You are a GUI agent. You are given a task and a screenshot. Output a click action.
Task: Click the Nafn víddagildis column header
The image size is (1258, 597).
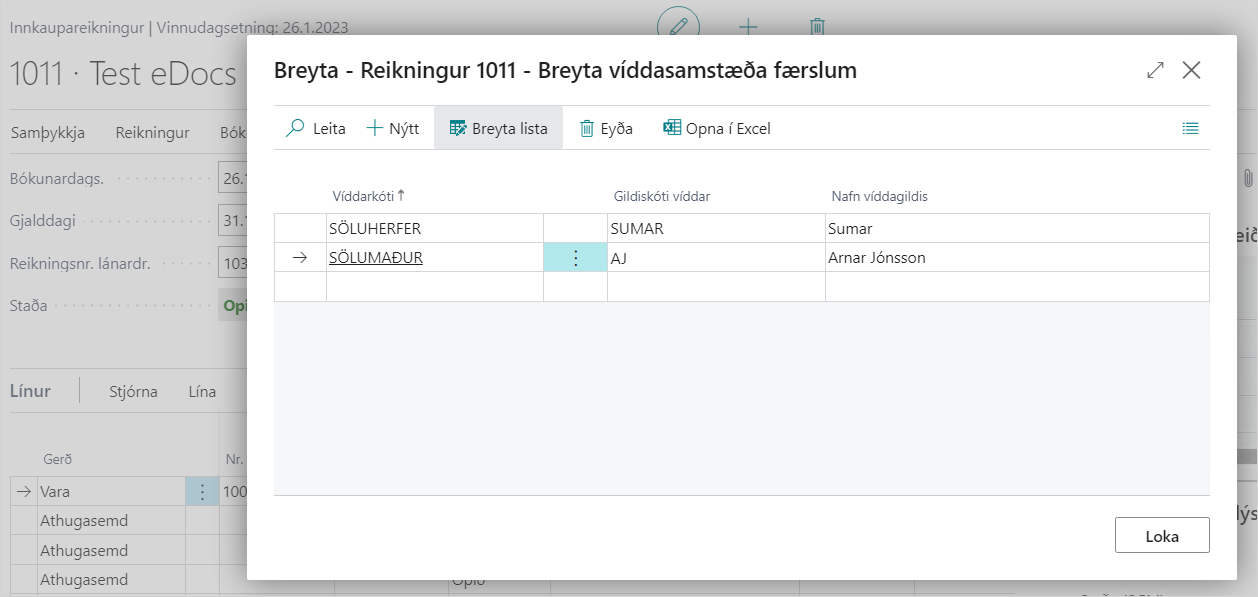point(880,196)
